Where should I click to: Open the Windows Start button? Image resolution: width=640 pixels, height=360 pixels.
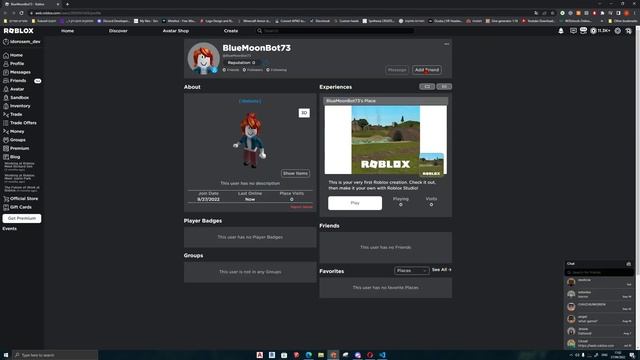(6, 355)
